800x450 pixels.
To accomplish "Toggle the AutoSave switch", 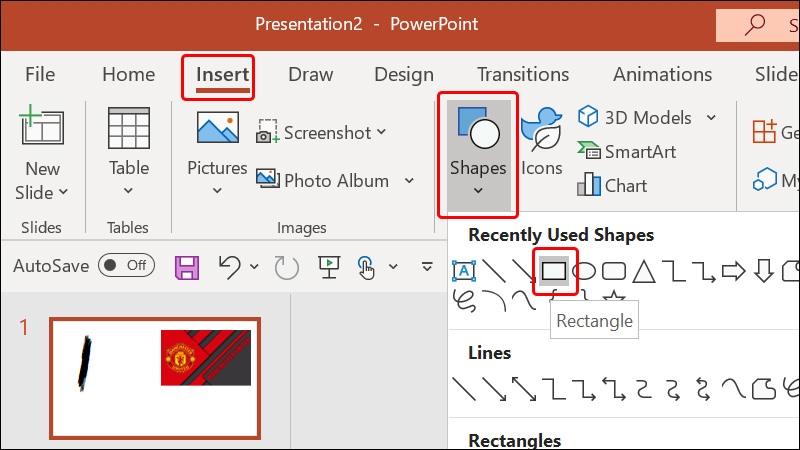I will coord(126,265).
